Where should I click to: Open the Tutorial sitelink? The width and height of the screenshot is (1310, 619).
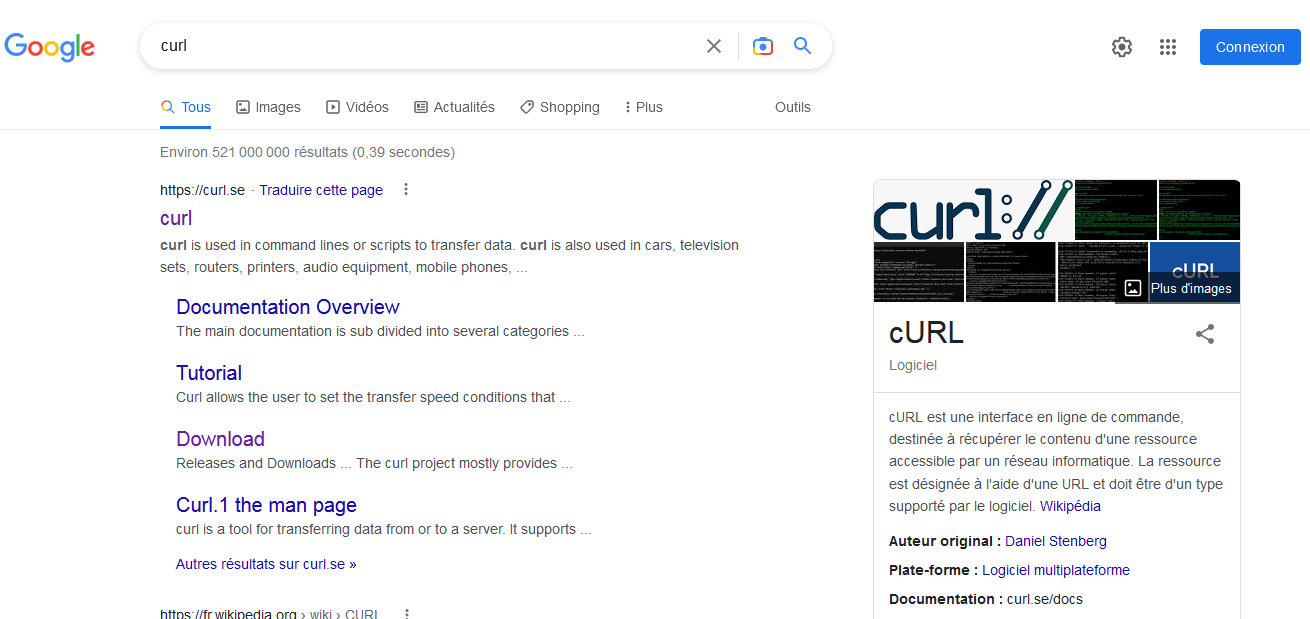209,373
